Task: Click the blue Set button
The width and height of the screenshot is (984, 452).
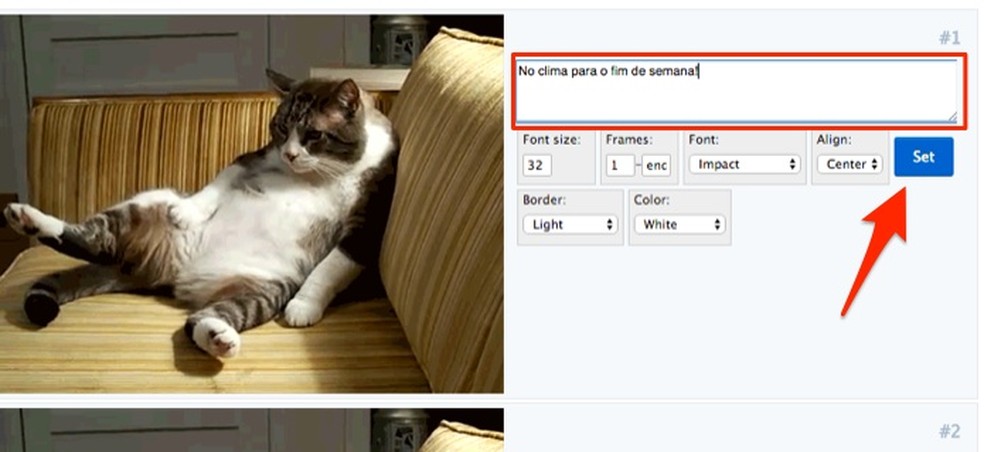Action: click(x=924, y=157)
